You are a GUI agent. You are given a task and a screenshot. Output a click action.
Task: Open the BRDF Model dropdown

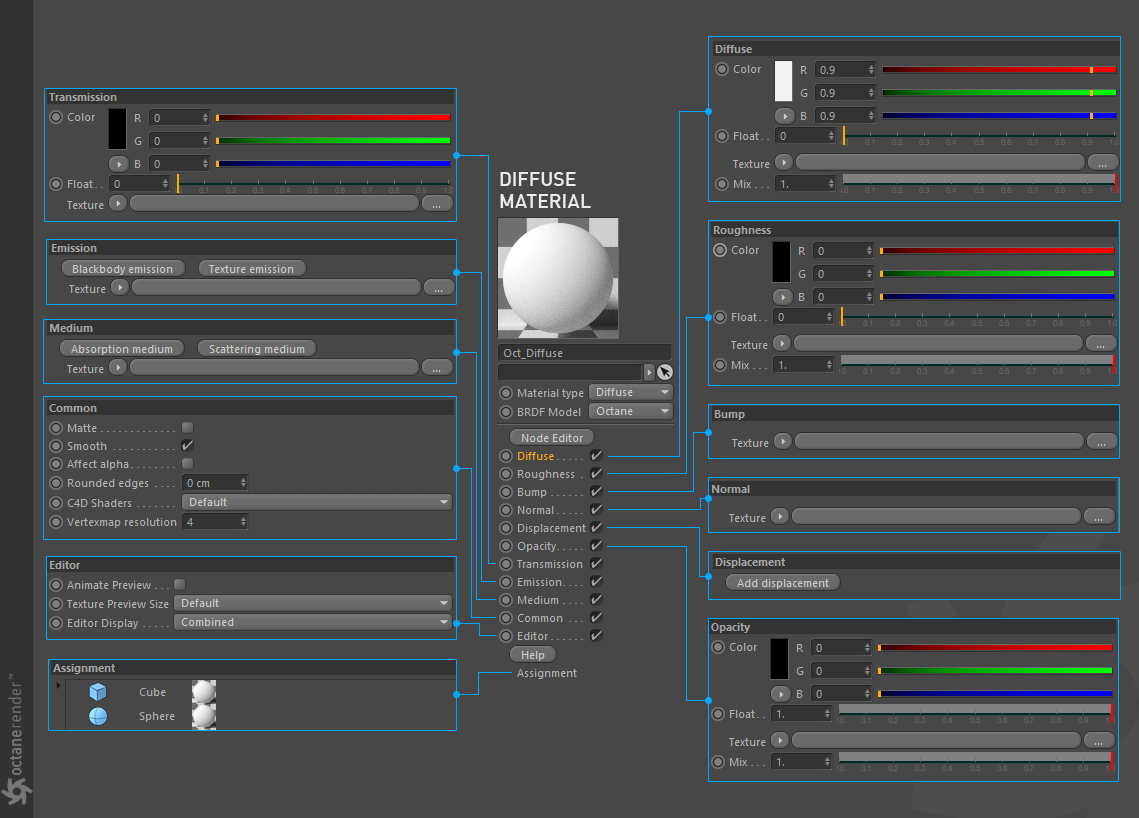coord(631,411)
